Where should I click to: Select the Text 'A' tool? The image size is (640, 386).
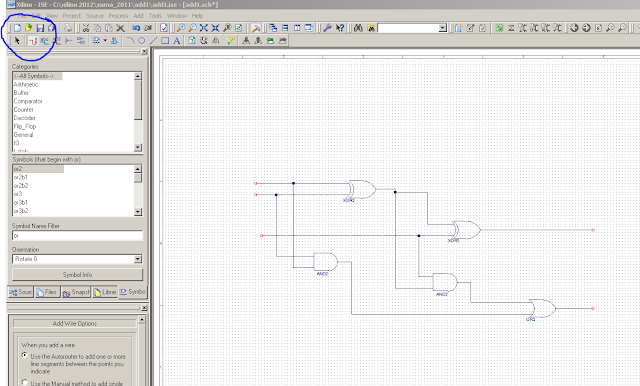tap(176, 40)
